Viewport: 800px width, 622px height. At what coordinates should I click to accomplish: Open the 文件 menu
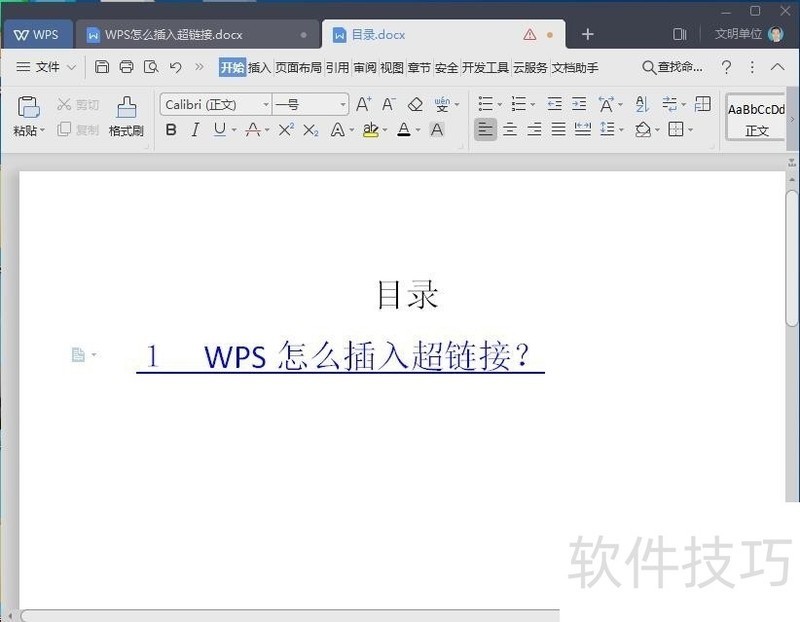pyautogui.click(x=48, y=67)
